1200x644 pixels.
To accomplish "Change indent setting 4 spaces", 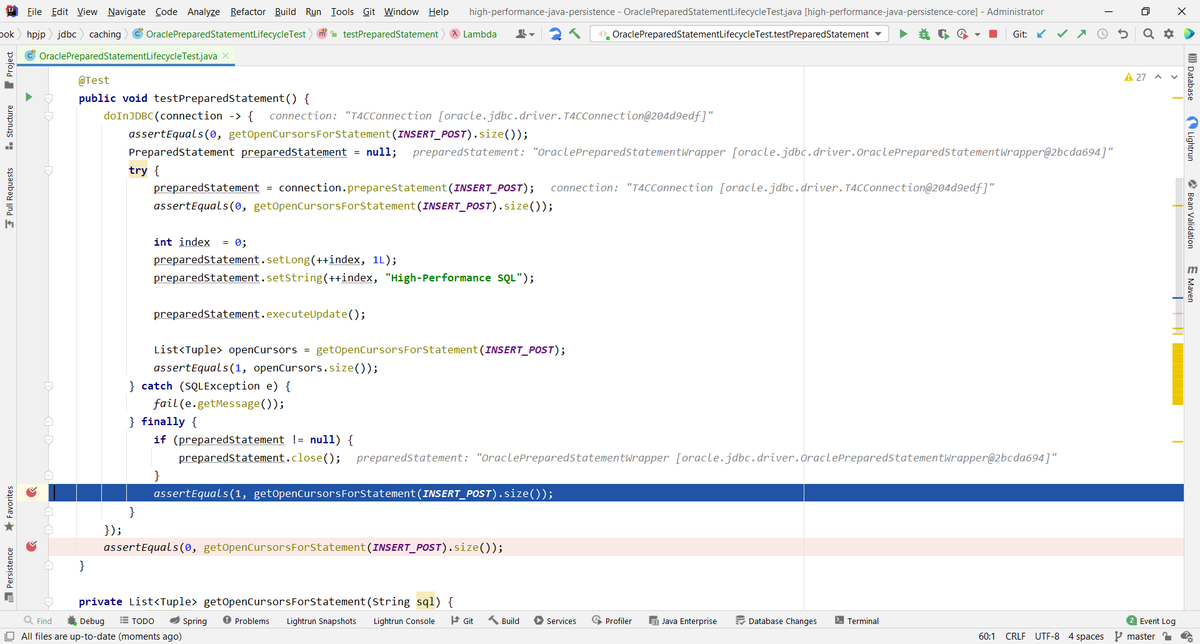I will click(1085, 636).
